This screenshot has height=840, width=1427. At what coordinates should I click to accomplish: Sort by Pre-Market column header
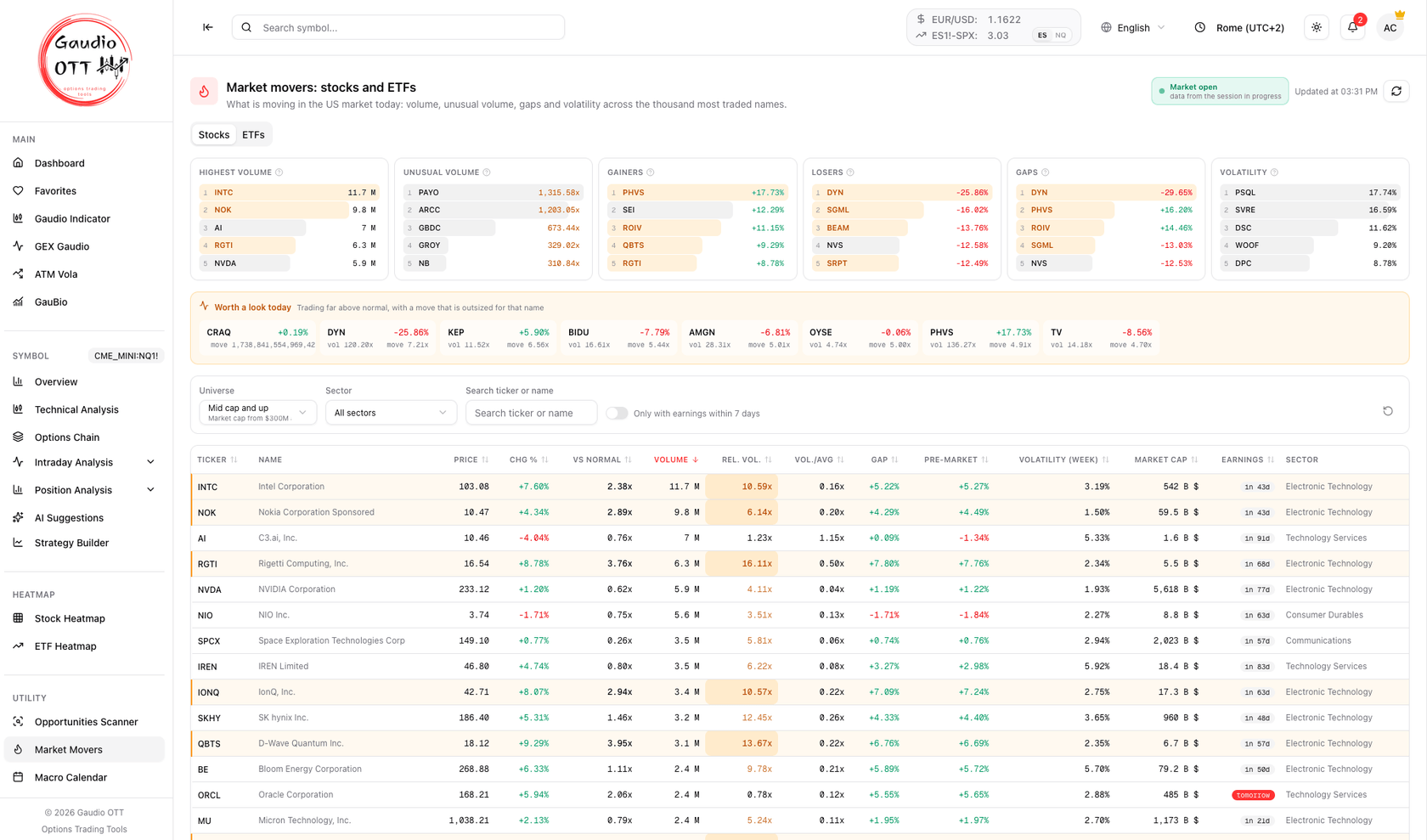[956, 459]
